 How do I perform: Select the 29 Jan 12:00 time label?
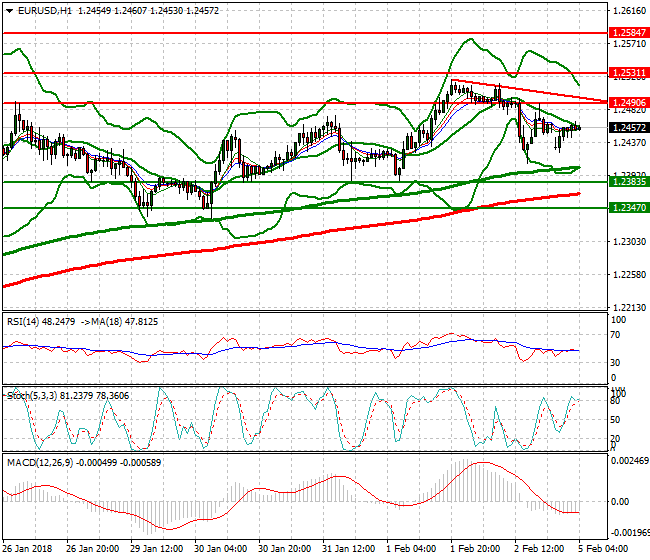click(x=156, y=549)
